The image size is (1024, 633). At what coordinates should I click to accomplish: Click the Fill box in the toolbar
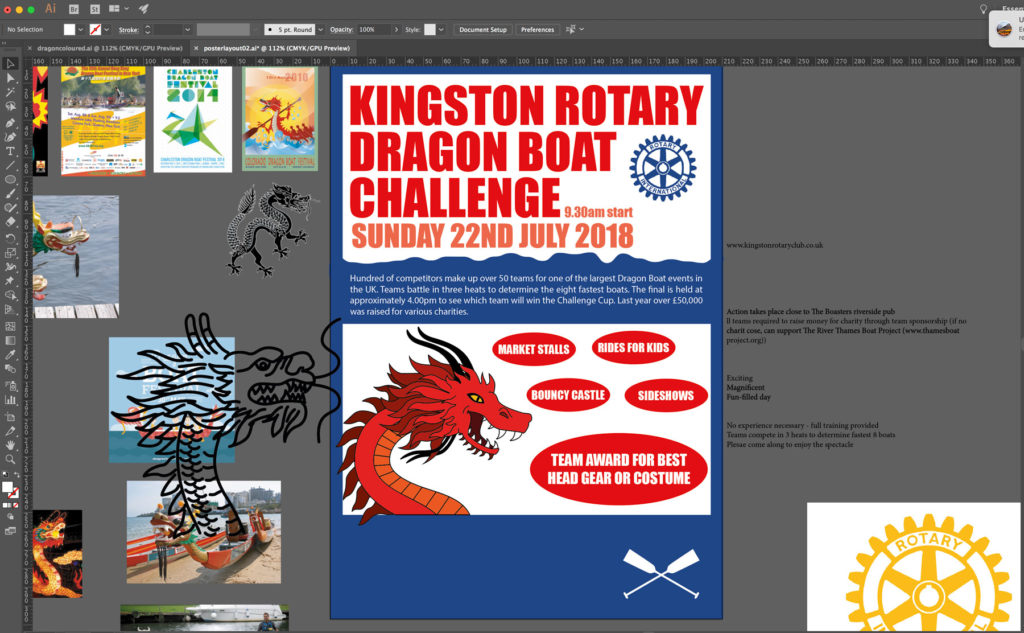[x=7, y=487]
